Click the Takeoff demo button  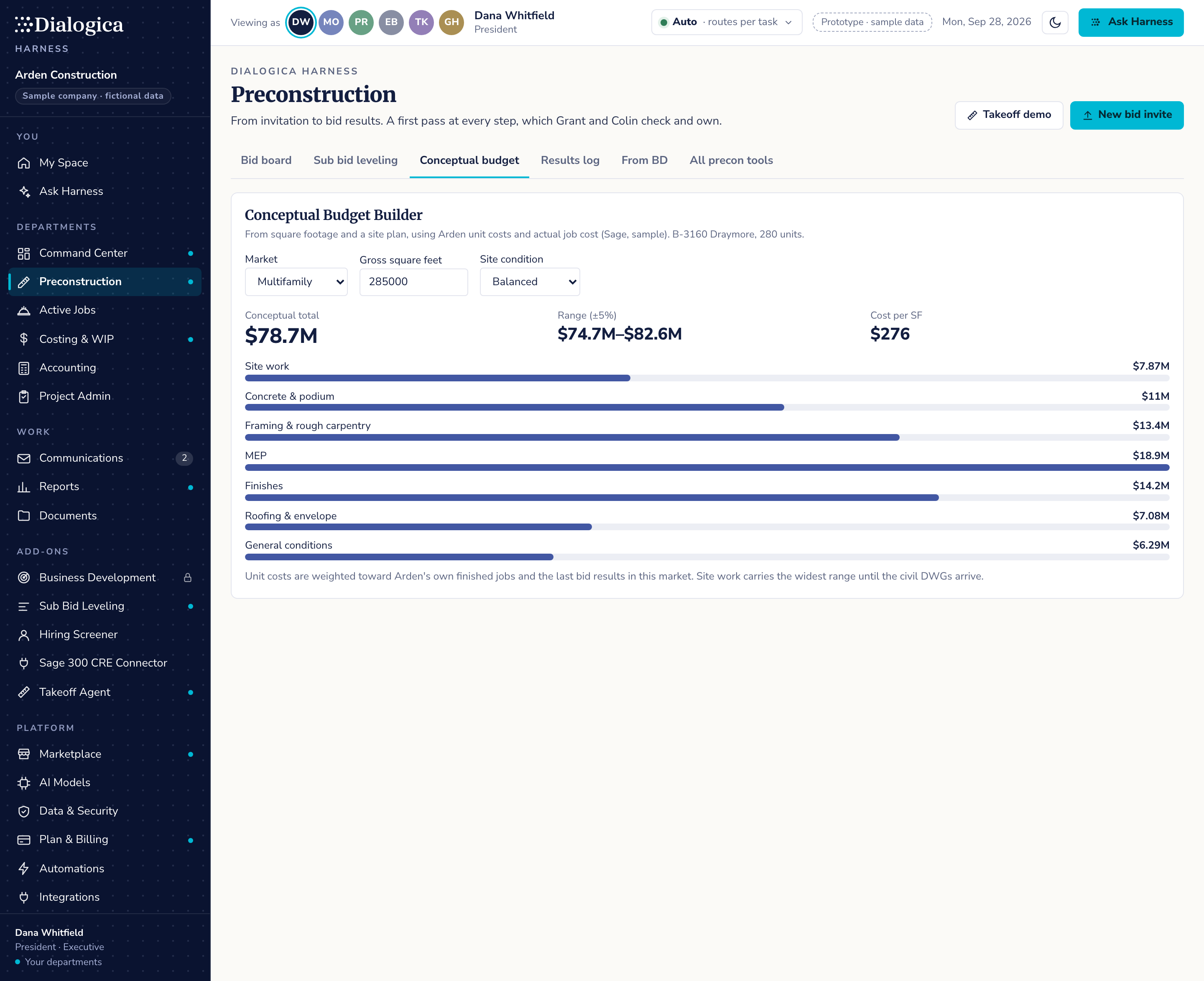pos(1009,115)
